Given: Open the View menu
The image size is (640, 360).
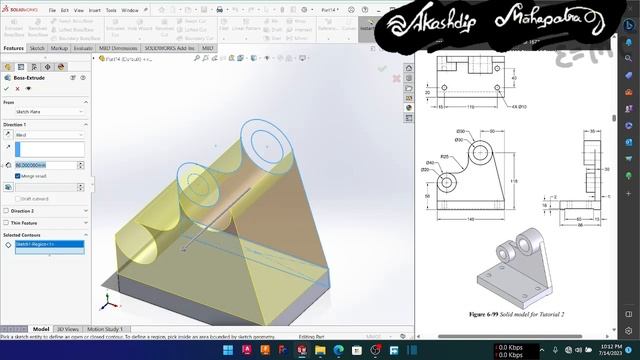Looking at the screenshot, I should click(79, 10).
